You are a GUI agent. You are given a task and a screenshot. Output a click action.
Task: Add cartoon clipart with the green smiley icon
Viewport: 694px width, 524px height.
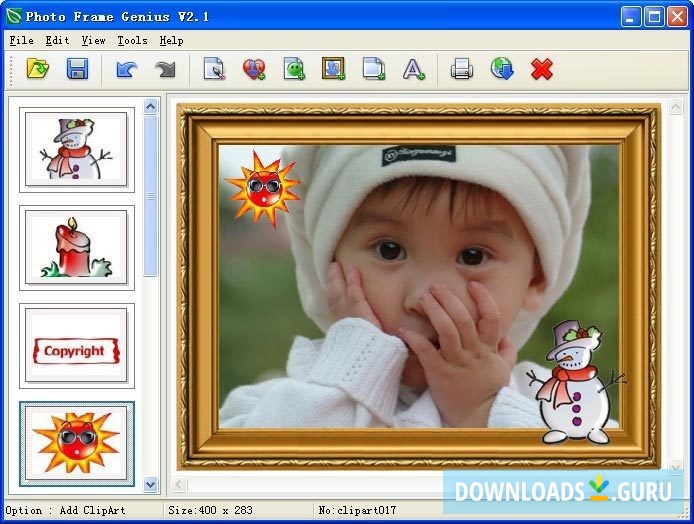tap(294, 69)
